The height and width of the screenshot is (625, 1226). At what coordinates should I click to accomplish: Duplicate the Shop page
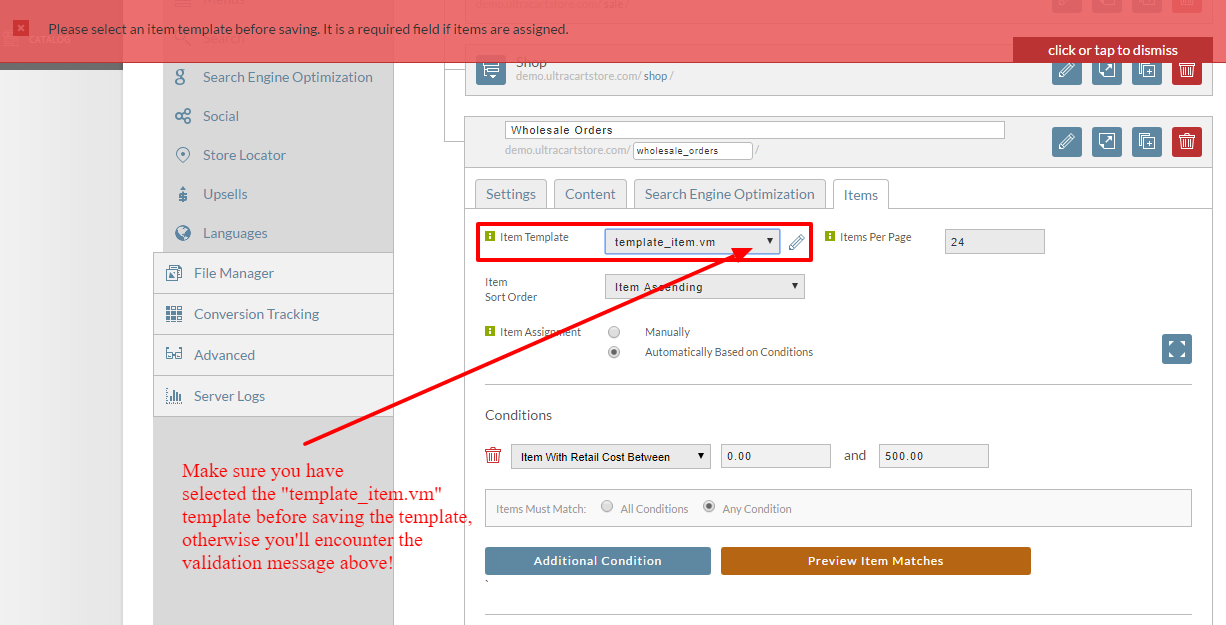pyautogui.click(x=1147, y=70)
